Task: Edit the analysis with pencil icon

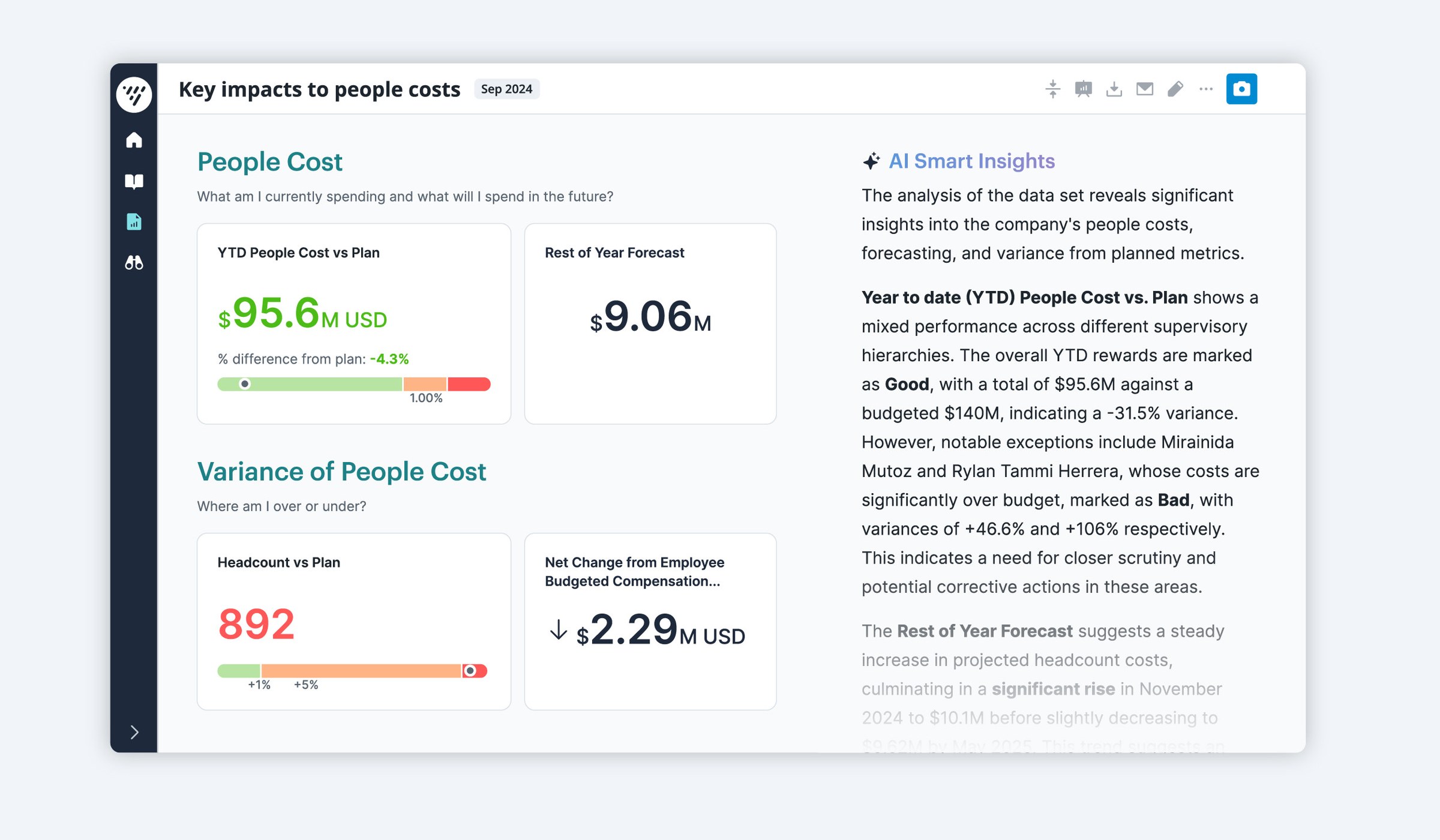Action: [x=1175, y=89]
